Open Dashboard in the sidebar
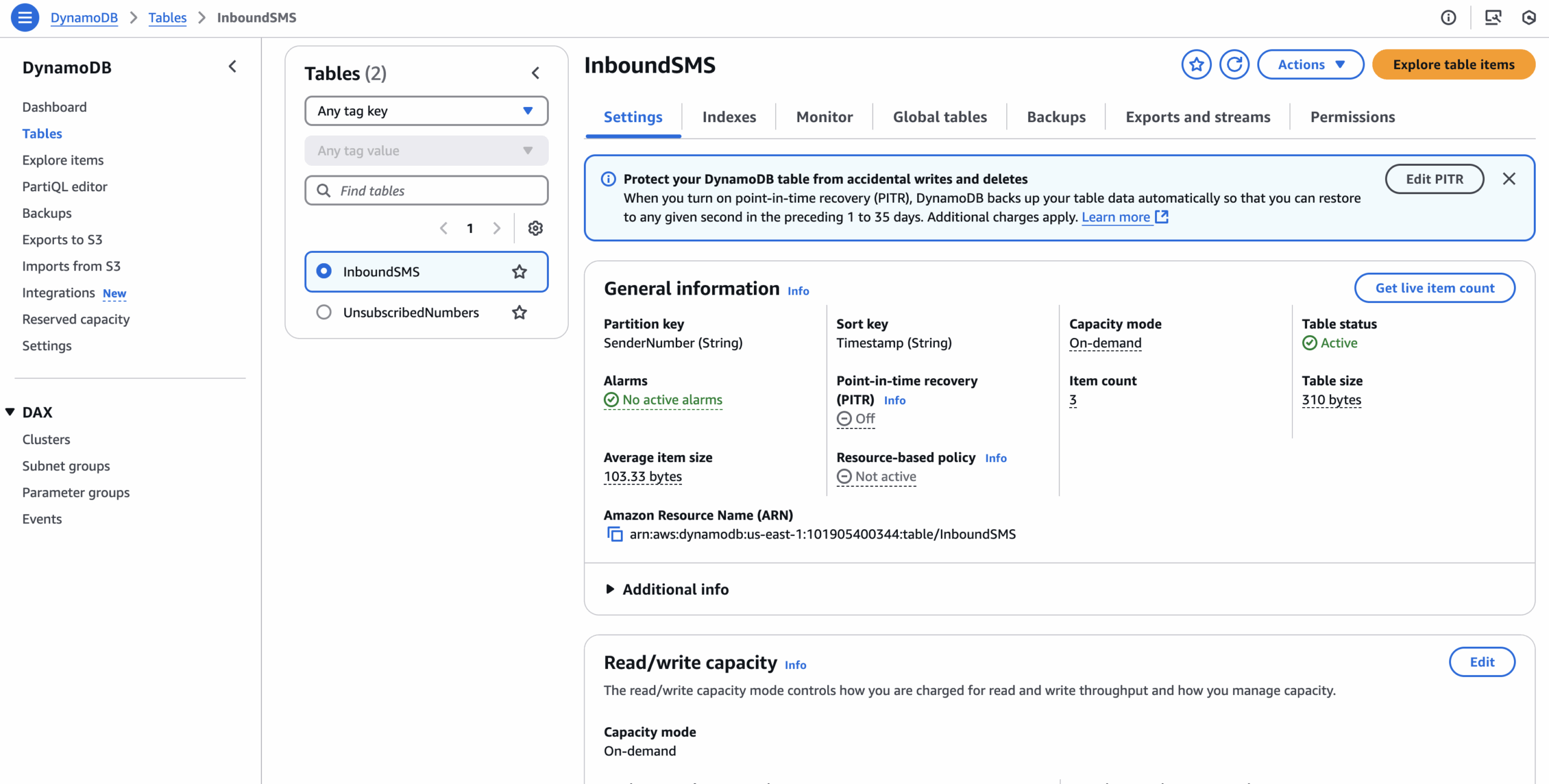Image resolution: width=1549 pixels, height=784 pixels. click(54, 107)
